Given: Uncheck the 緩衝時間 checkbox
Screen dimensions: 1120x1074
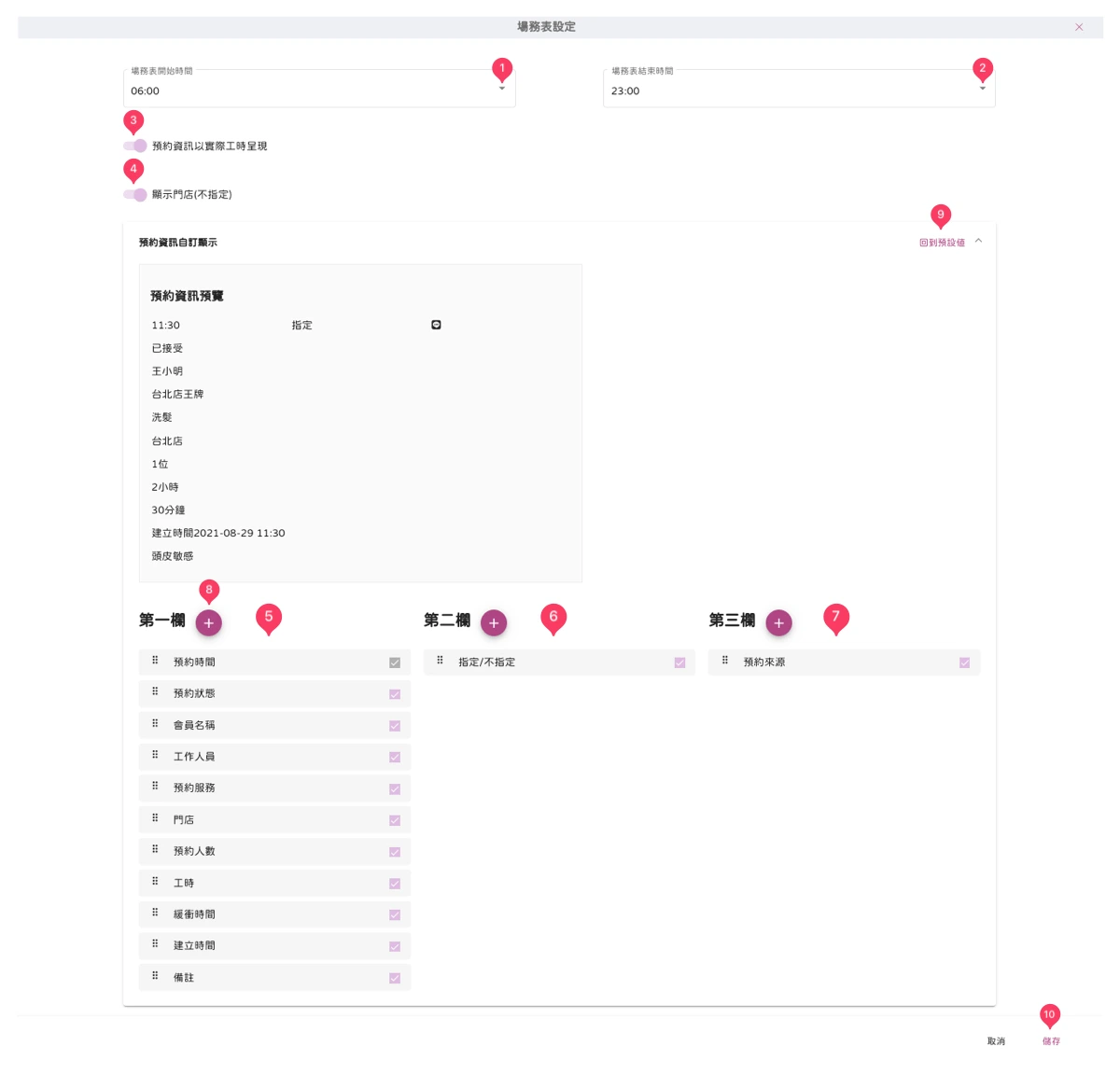Looking at the screenshot, I should coord(395,915).
